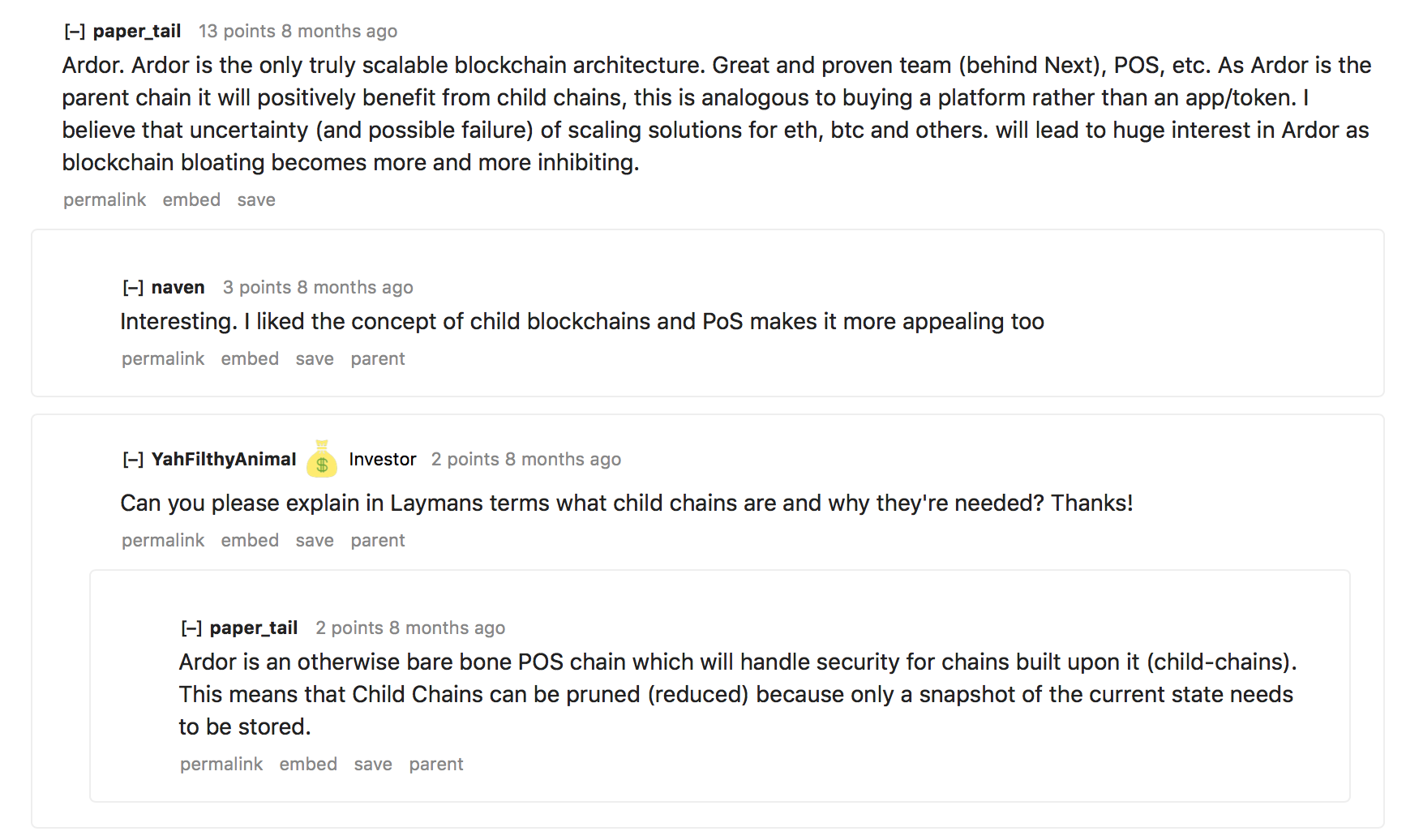Embed the top Ardor comment
This screenshot has height=840, width=1406.
(x=191, y=200)
